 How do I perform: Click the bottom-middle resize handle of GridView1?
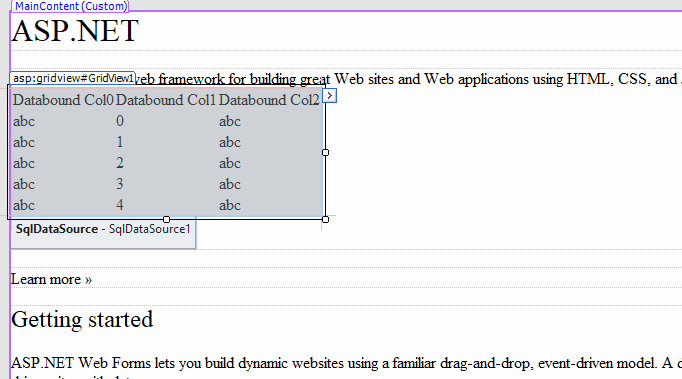click(167, 219)
